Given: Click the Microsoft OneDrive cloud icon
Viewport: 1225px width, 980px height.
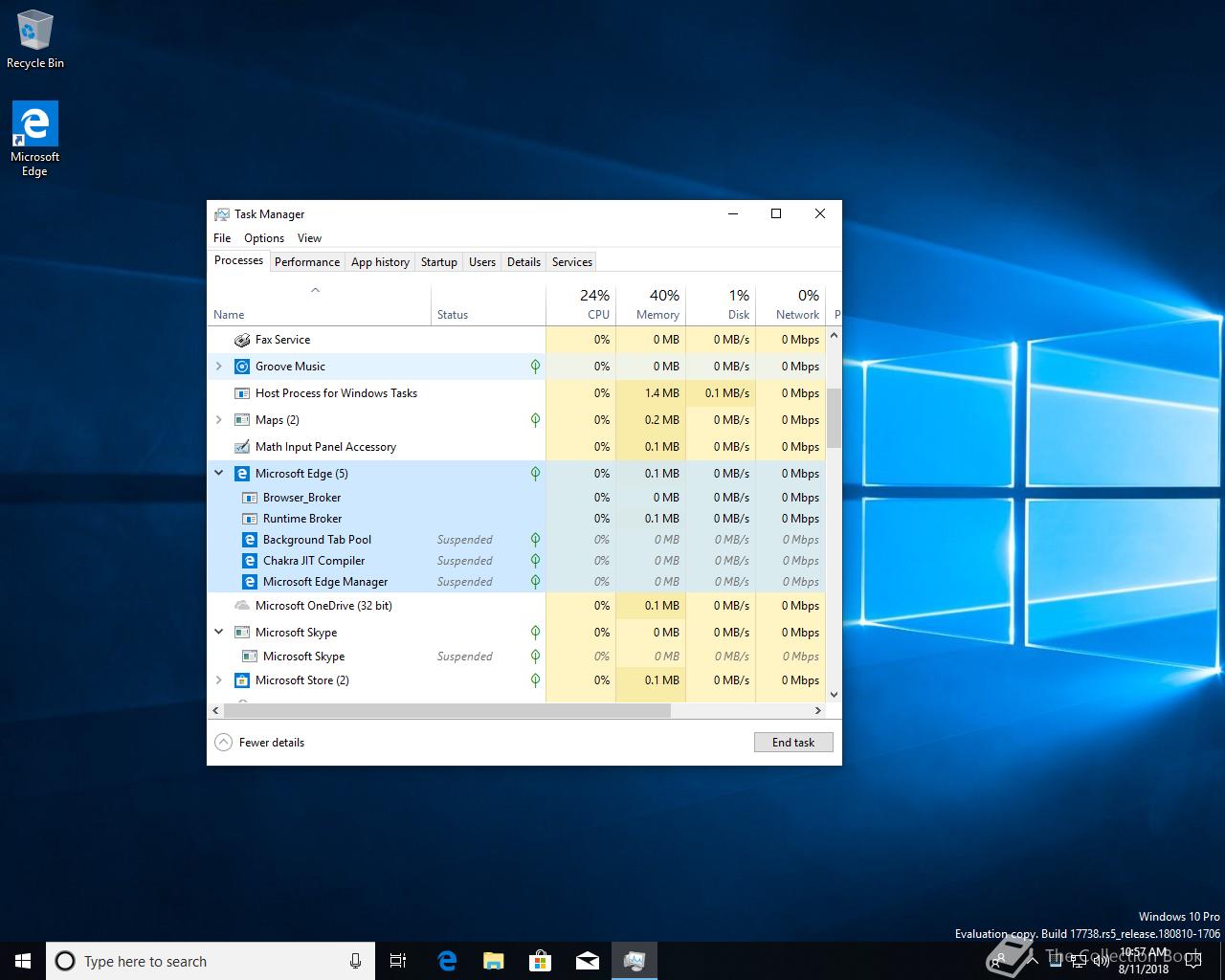Looking at the screenshot, I should (242, 606).
